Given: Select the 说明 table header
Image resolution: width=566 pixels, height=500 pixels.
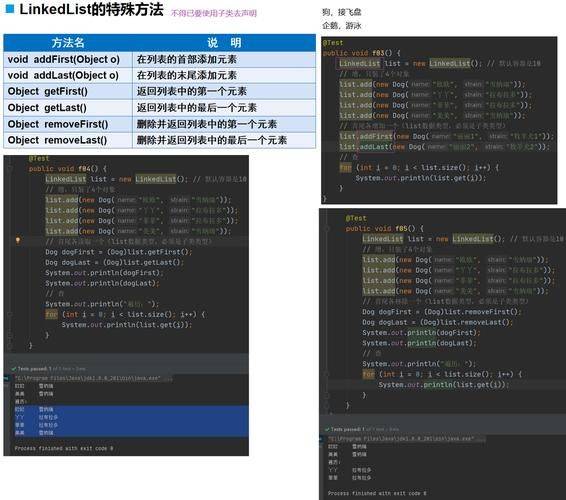Looking at the screenshot, I should [224, 43].
